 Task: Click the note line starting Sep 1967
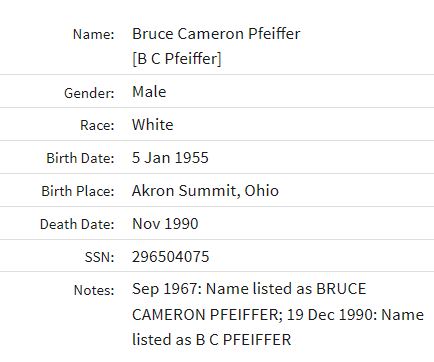click(x=249, y=289)
